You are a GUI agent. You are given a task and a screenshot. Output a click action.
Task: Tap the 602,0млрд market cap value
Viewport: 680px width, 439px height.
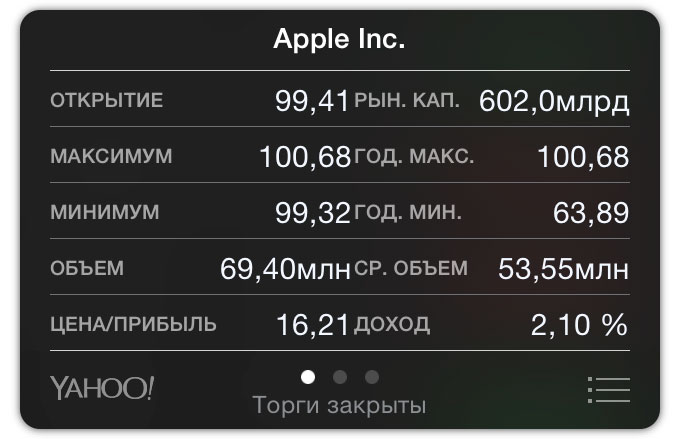(554, 100)
